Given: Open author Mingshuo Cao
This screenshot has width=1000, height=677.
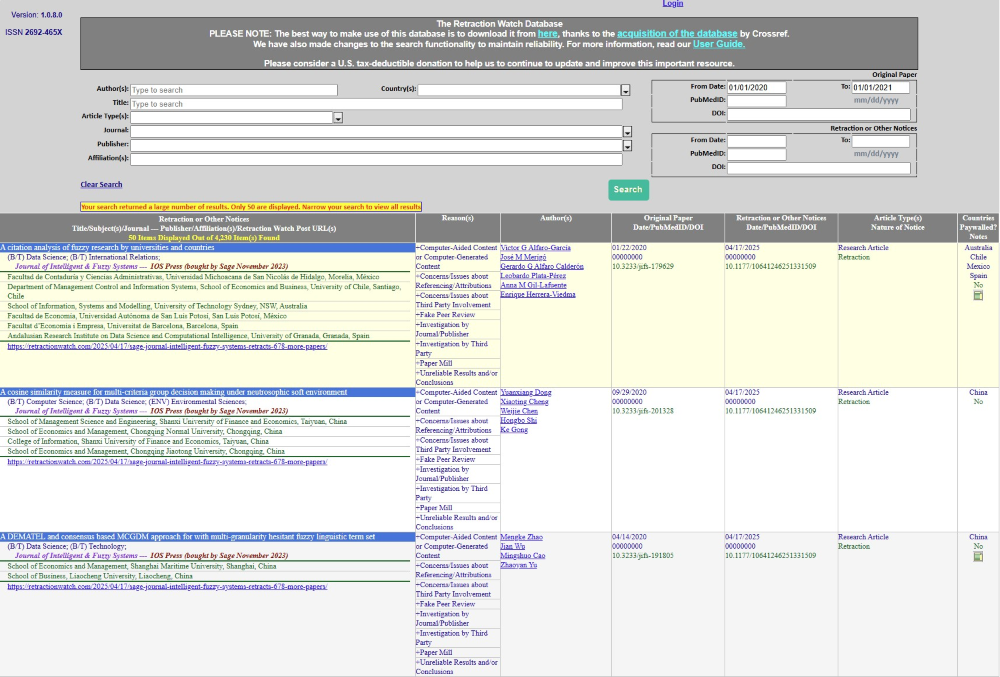Looking at the screenshot, I should (522, 556).
